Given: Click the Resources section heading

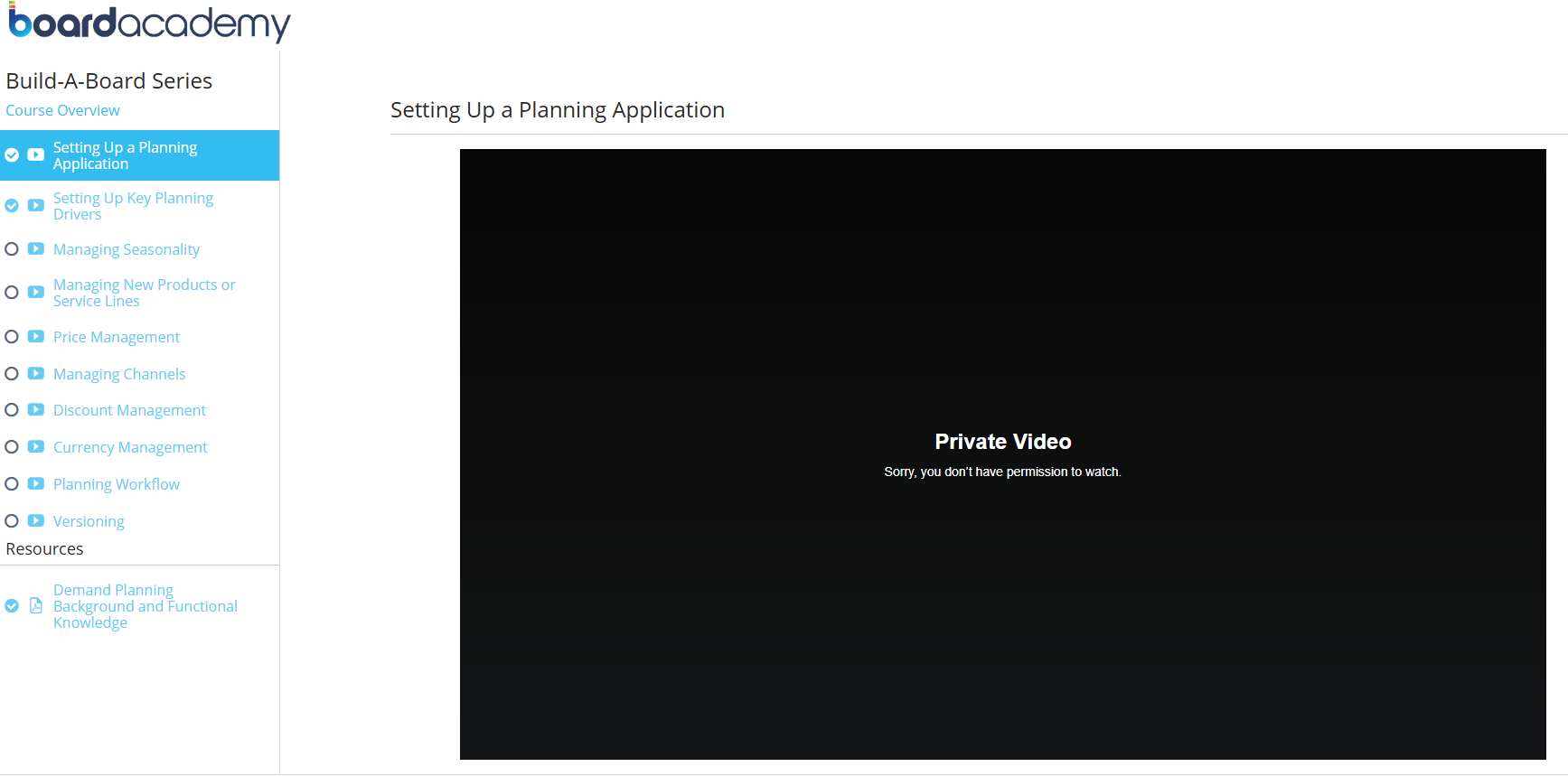Looking at the screenshot, I should tap(44, 548).
